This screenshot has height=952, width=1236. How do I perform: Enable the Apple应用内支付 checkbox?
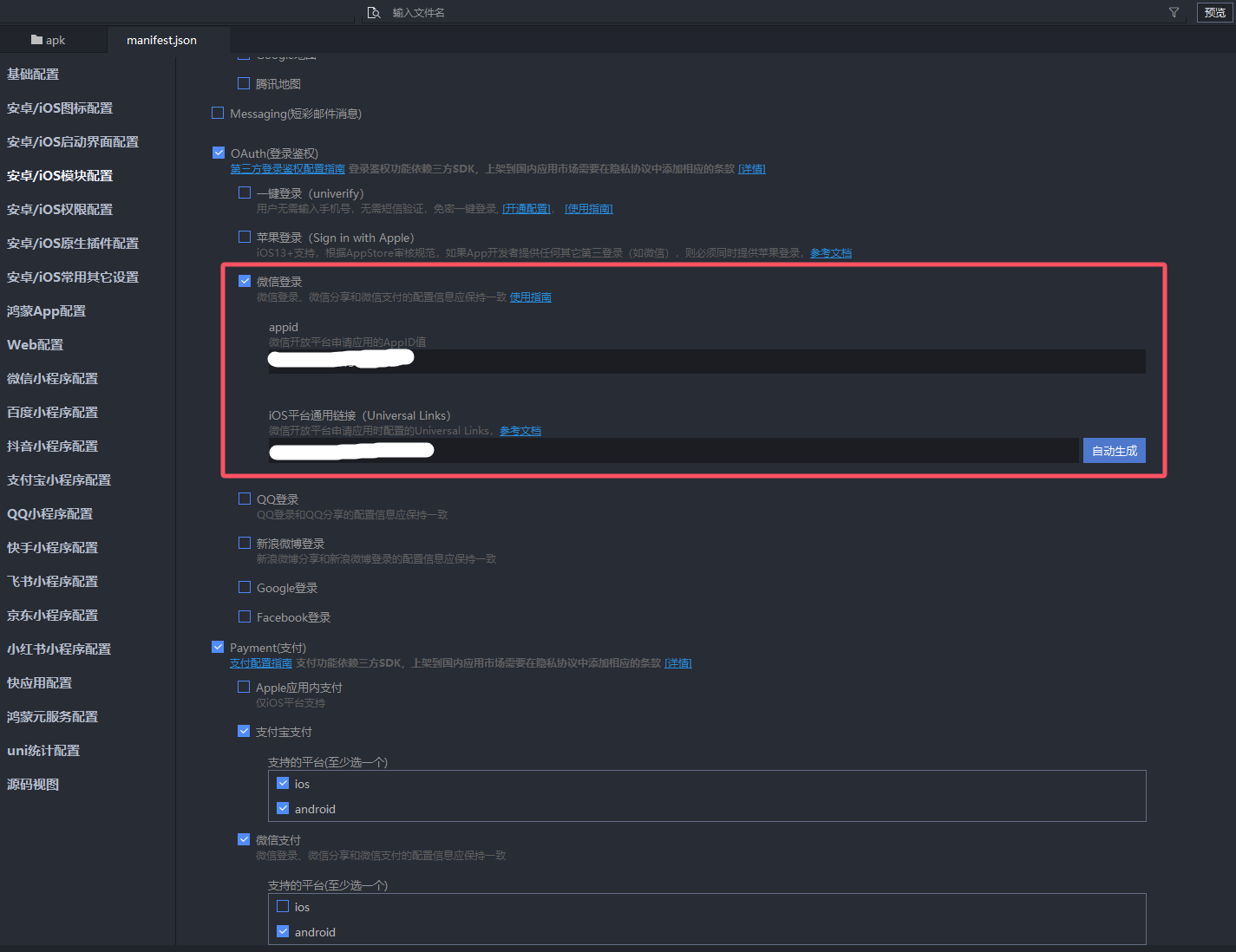point(244,687)
